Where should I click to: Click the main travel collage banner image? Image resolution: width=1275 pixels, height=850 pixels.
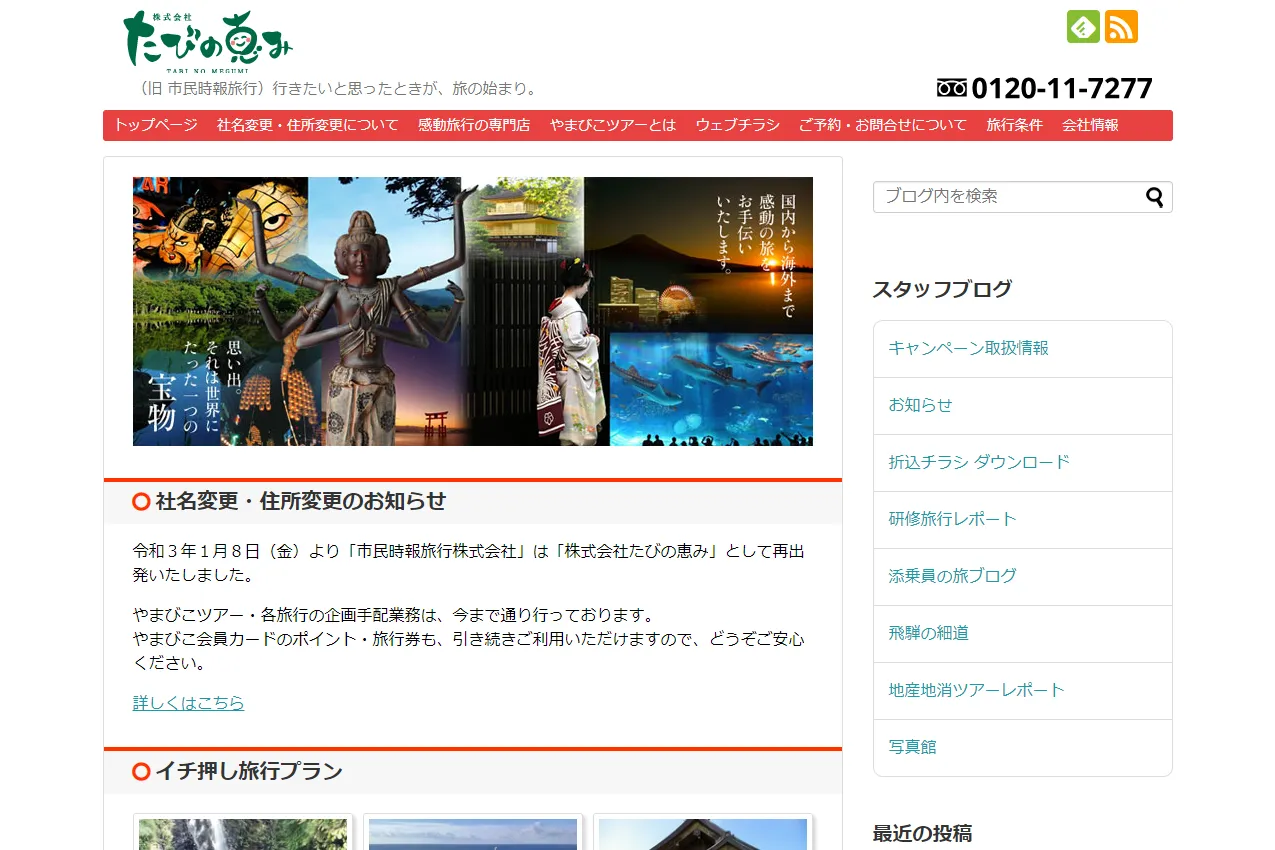click(473, 311)
